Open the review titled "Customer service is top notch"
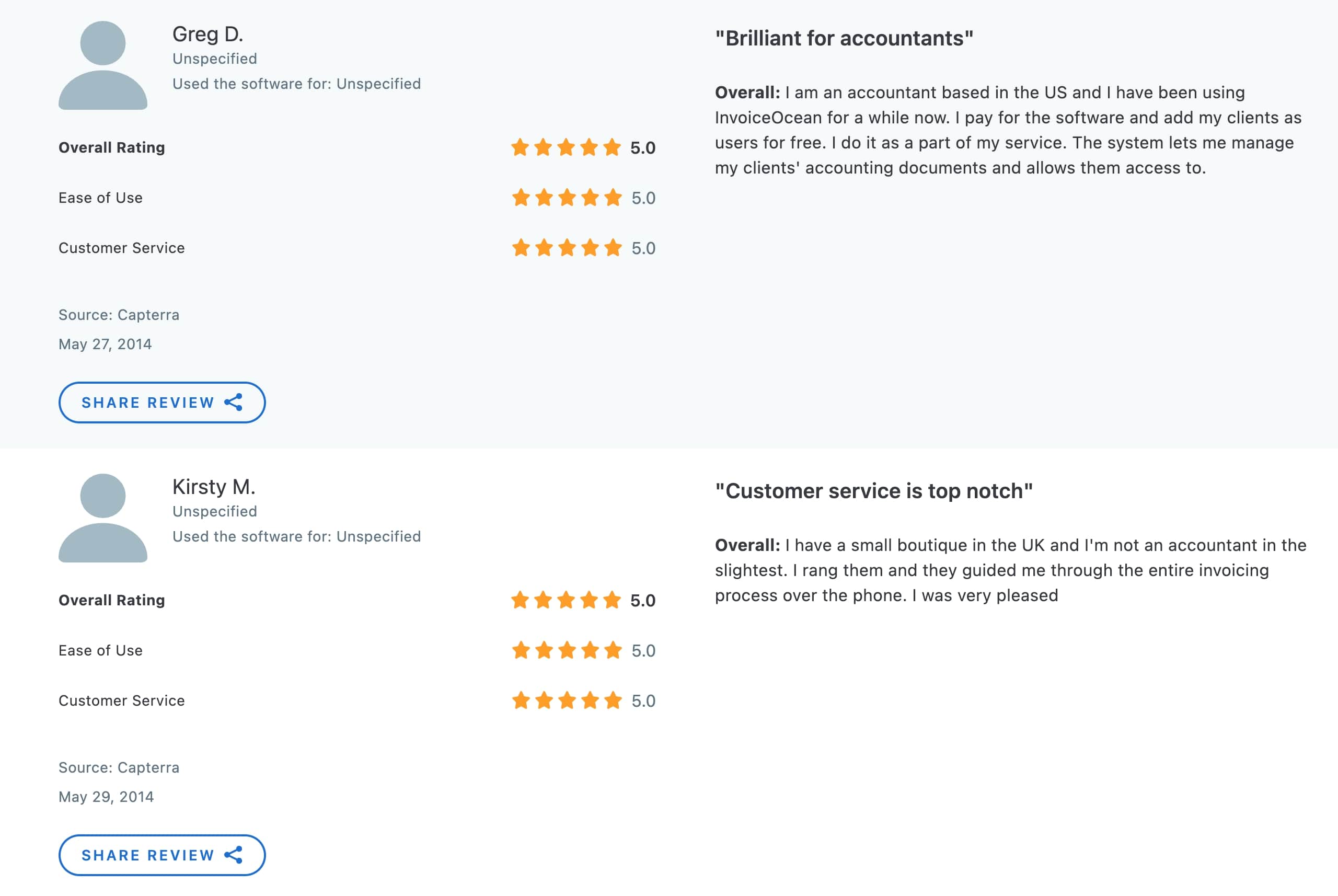 pos(873,490)
